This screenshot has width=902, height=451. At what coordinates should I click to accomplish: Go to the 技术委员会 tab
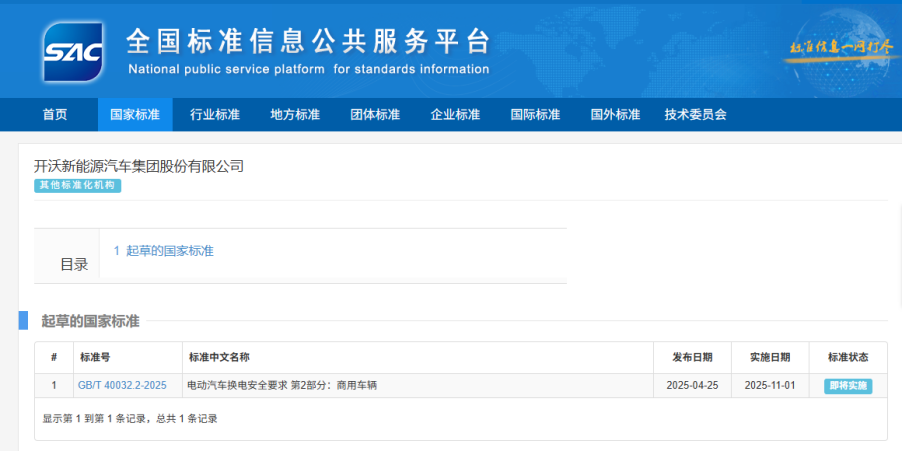coord(695,114)
